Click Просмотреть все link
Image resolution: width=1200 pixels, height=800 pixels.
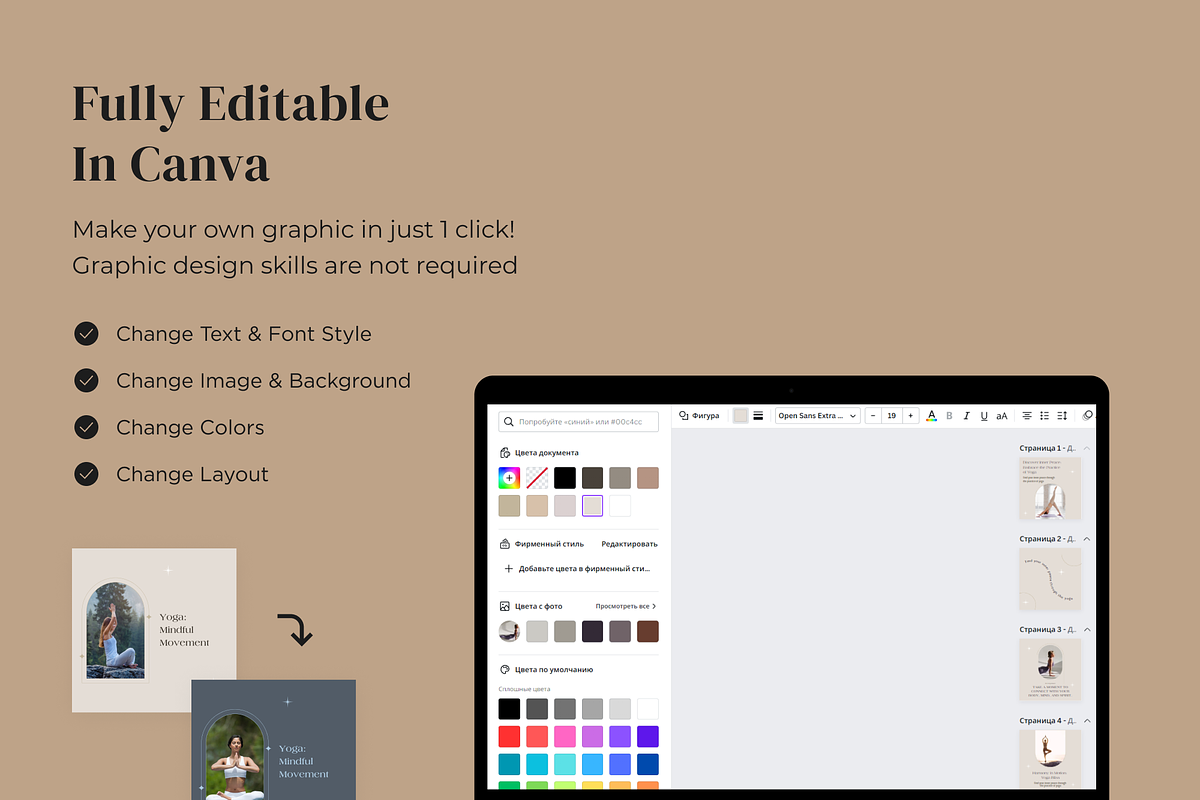(626, 606)
